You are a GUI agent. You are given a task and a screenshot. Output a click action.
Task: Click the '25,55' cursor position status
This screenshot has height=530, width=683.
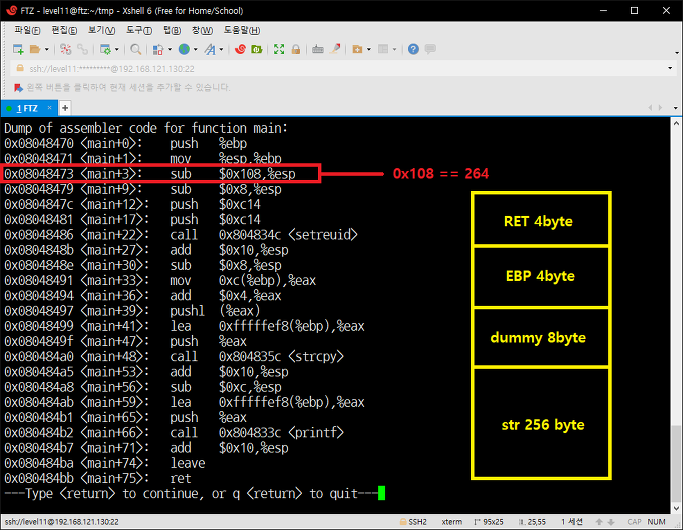531,522
